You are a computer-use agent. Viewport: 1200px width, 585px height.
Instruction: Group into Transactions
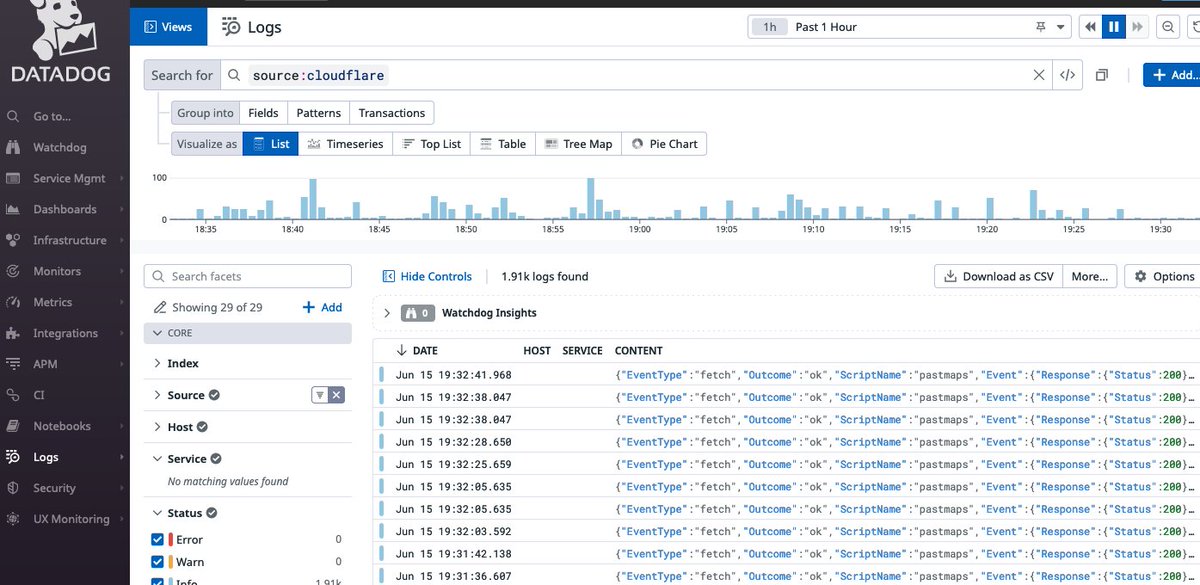(x=392, y=113)
